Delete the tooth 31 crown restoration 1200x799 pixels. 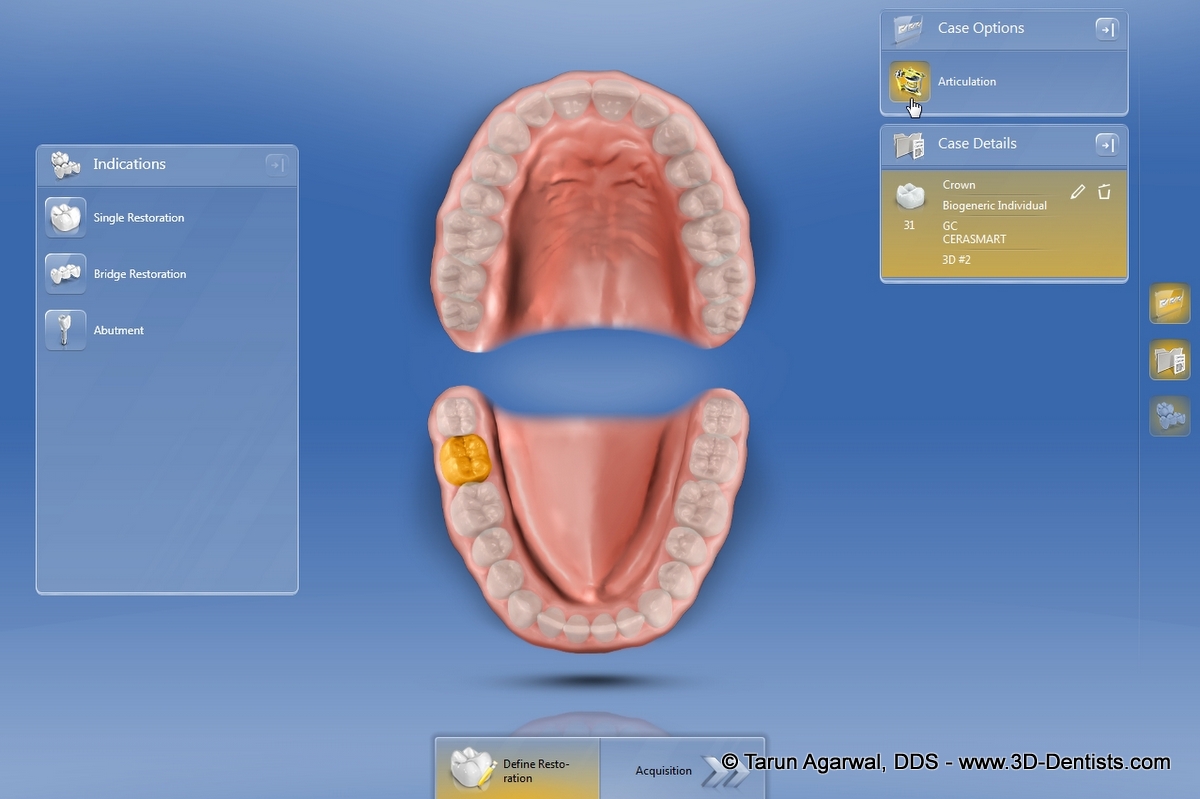pyautogui.click(x=1104, y=192)
